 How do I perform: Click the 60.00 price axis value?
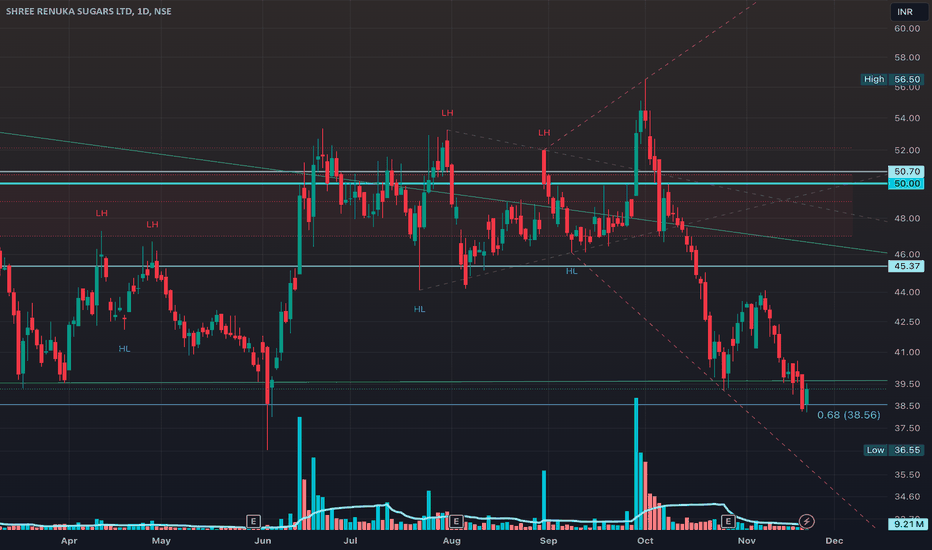[907, 29]
